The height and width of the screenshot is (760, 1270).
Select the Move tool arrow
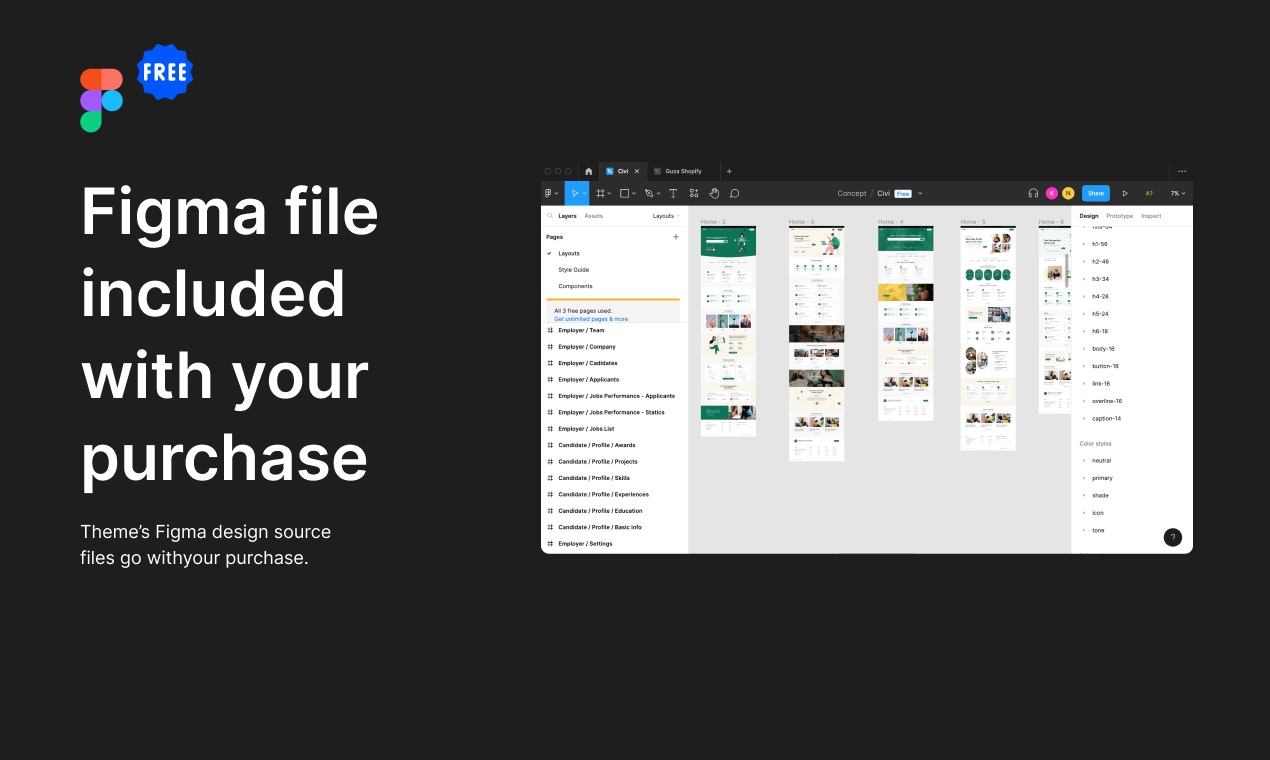pos(574,193)
